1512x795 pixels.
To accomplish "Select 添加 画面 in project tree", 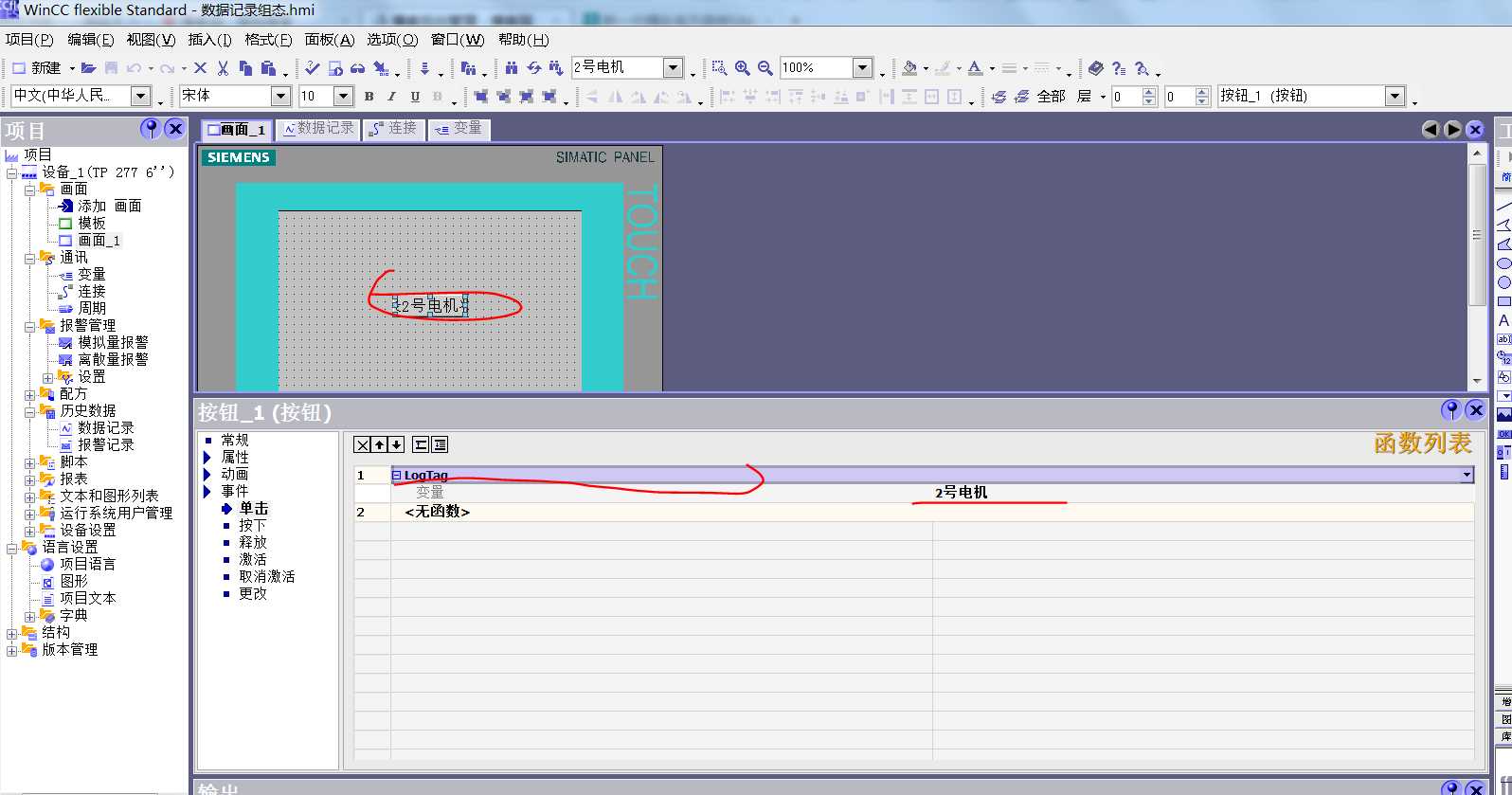I will [x=109, y=206].
